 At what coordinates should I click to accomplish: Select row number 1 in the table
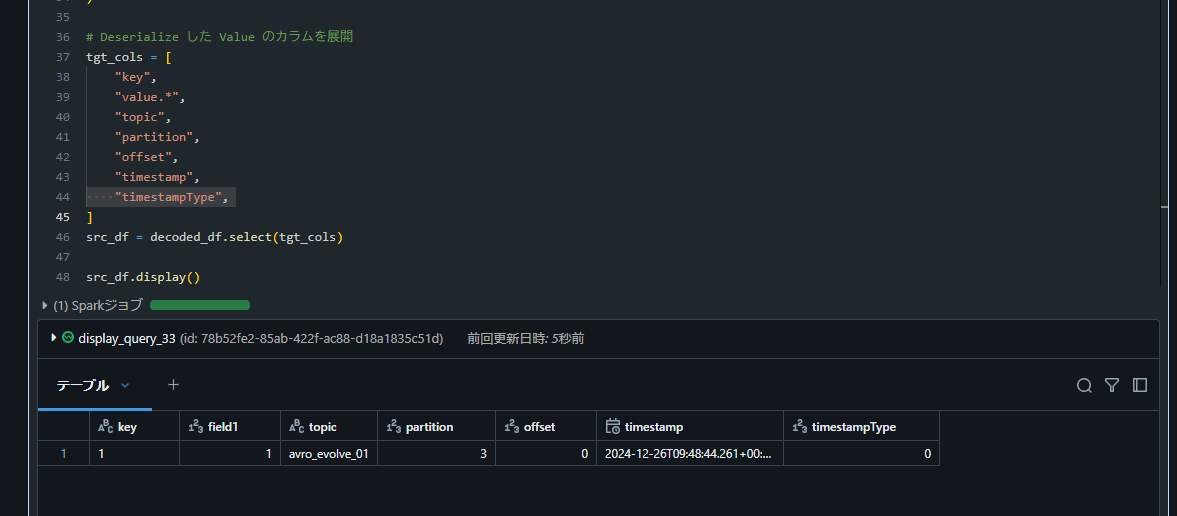pyautogui.click(x=64, y=454)
